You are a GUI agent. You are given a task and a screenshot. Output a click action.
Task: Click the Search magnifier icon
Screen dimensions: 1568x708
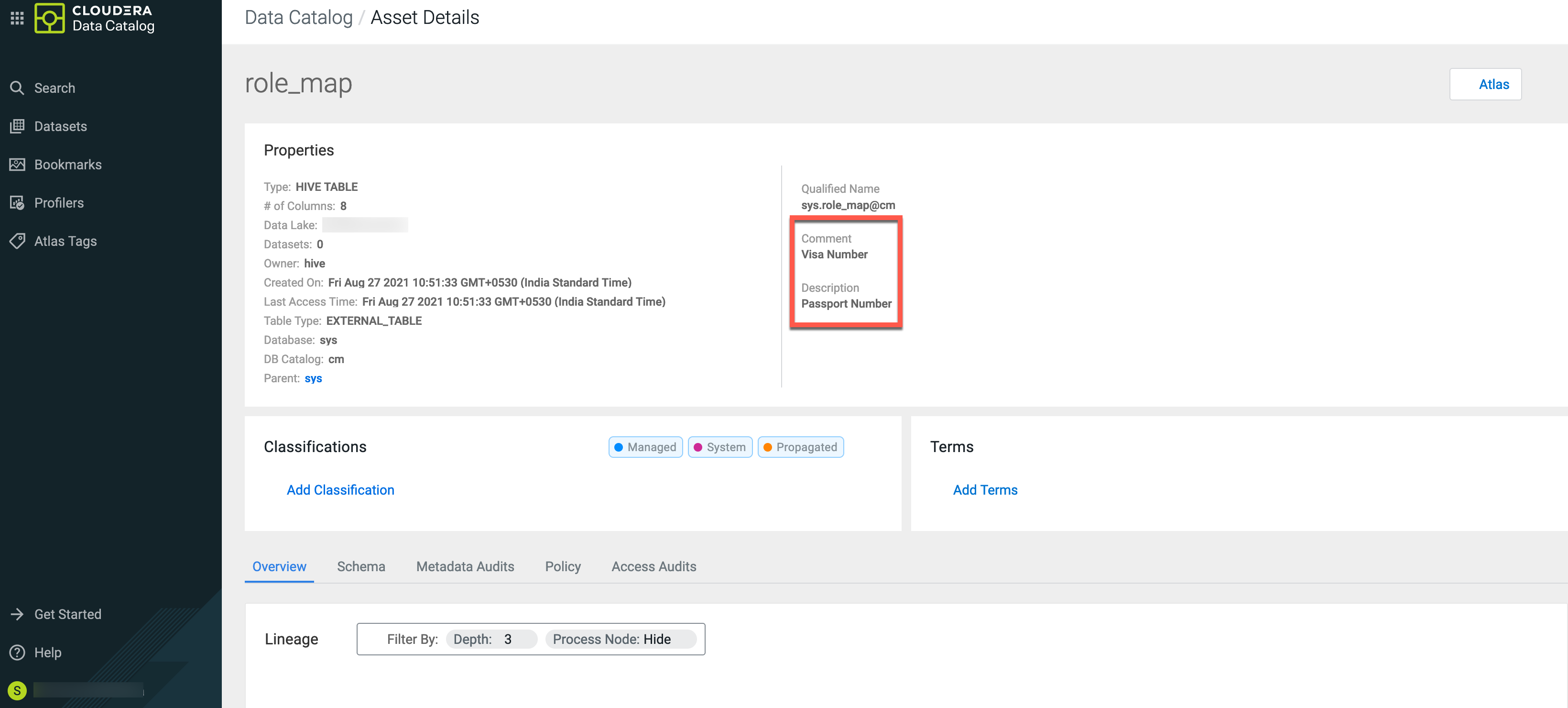point(17,88)
